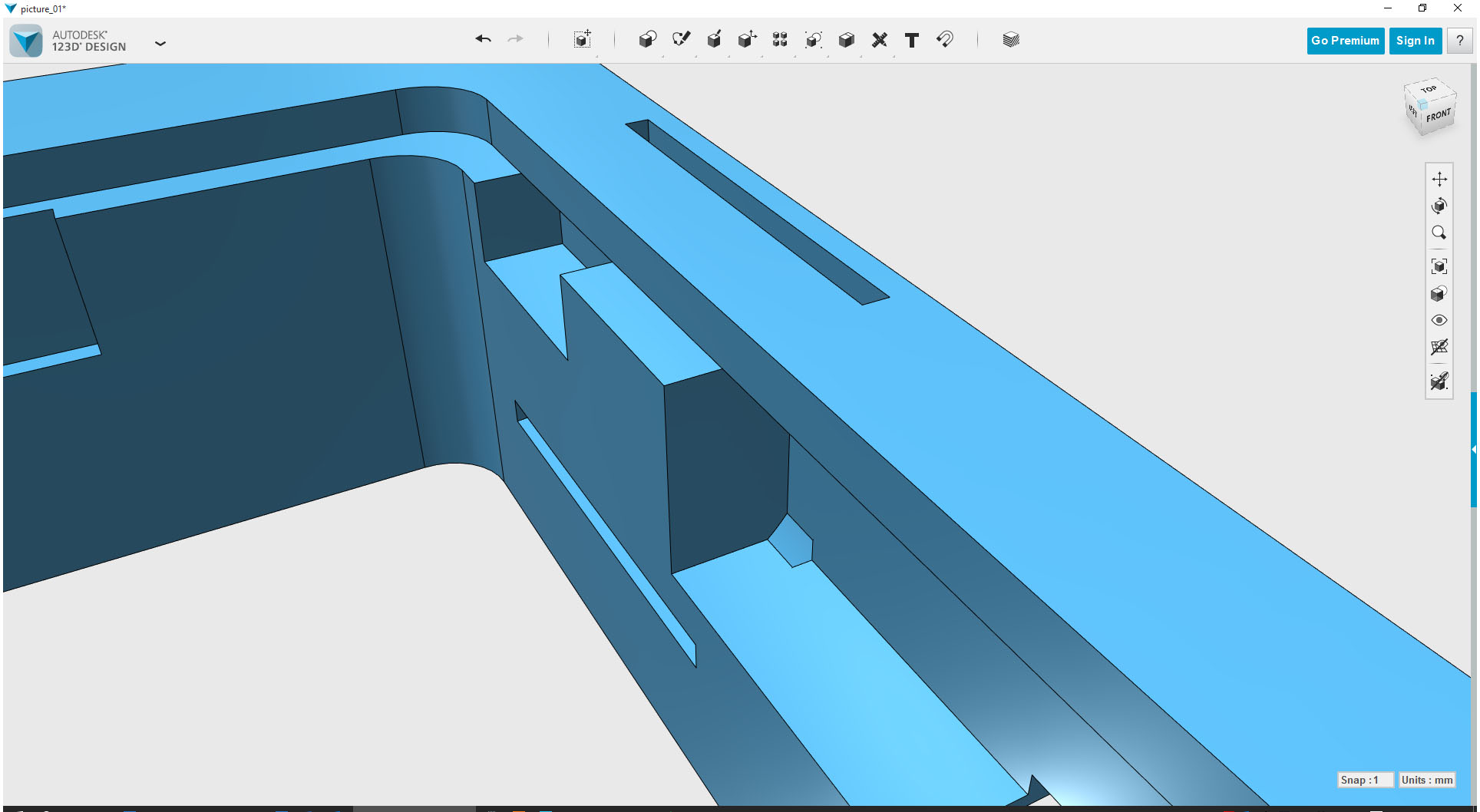
Task: Select the Transform tool
Action: point(583,40)
